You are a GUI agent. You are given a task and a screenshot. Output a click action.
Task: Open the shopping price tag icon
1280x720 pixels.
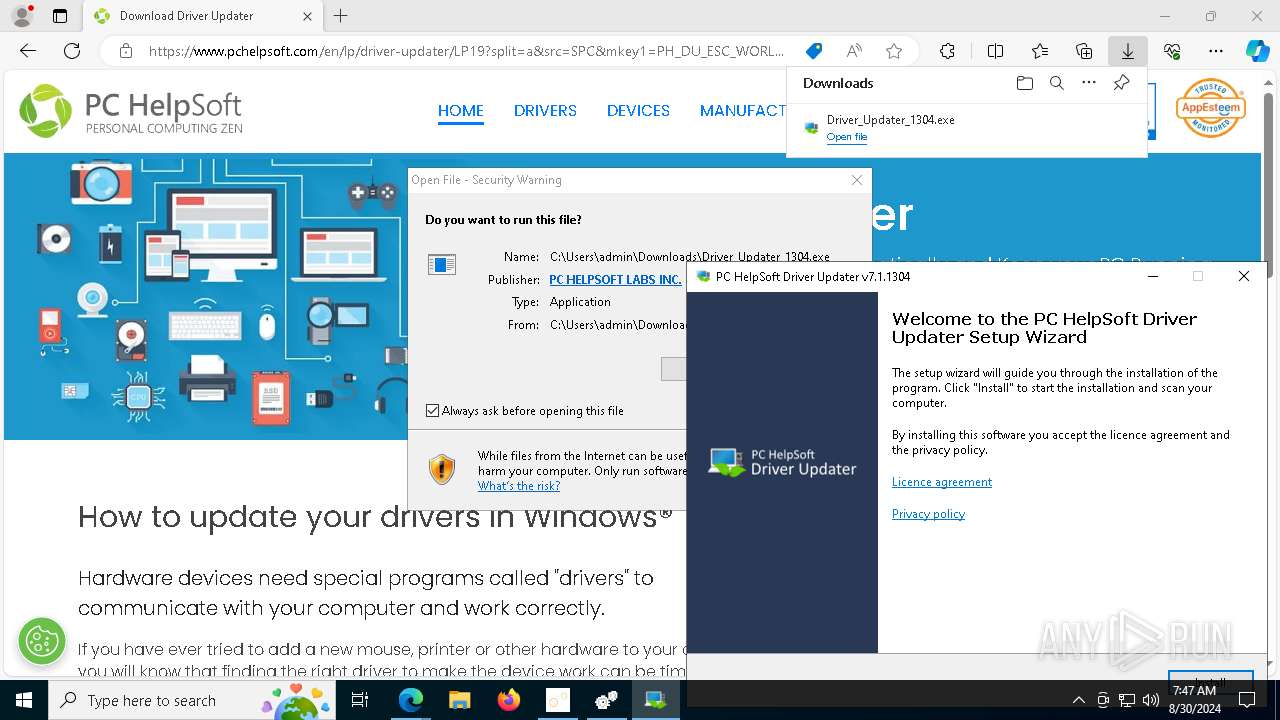[814, 51]
